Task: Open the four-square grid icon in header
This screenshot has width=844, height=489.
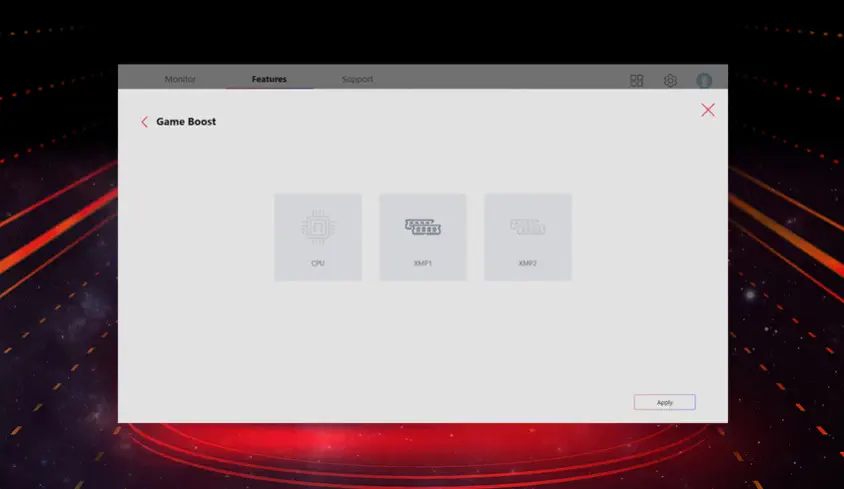Action: 637,80
